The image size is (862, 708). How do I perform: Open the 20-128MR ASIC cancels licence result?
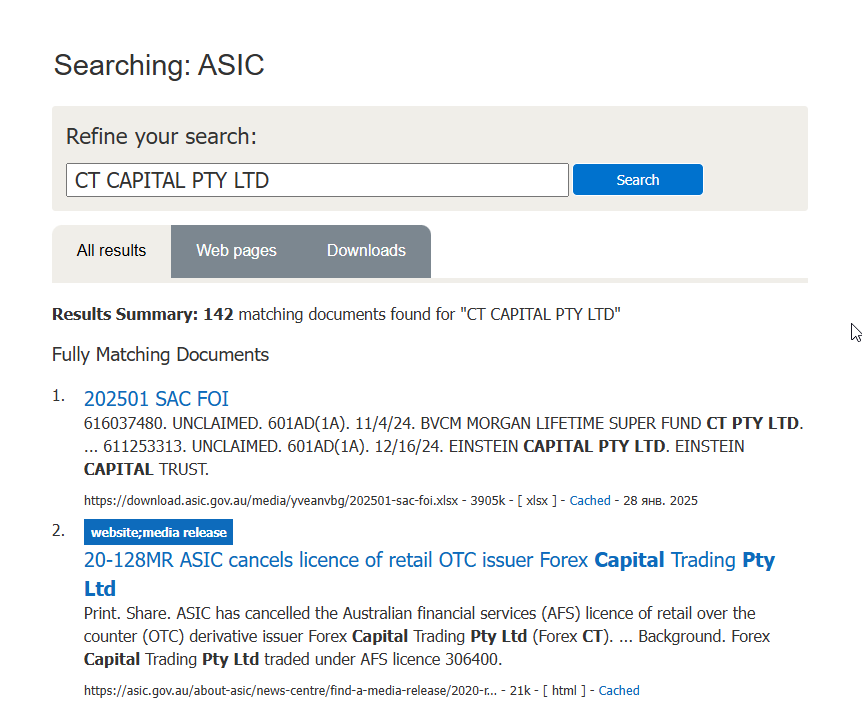(429, 574)
